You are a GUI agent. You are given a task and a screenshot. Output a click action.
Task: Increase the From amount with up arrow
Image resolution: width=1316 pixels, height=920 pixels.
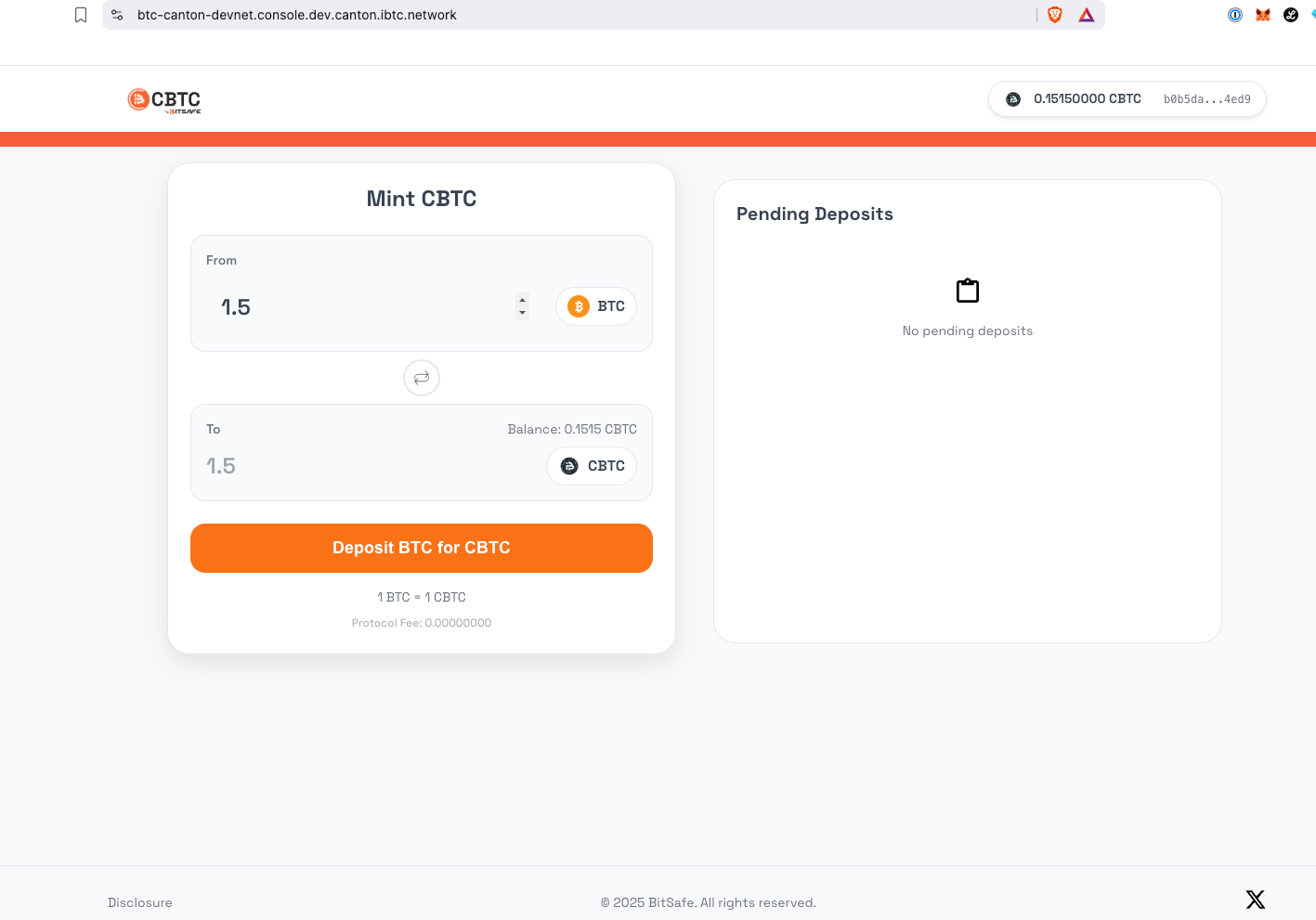click(522, 300)
